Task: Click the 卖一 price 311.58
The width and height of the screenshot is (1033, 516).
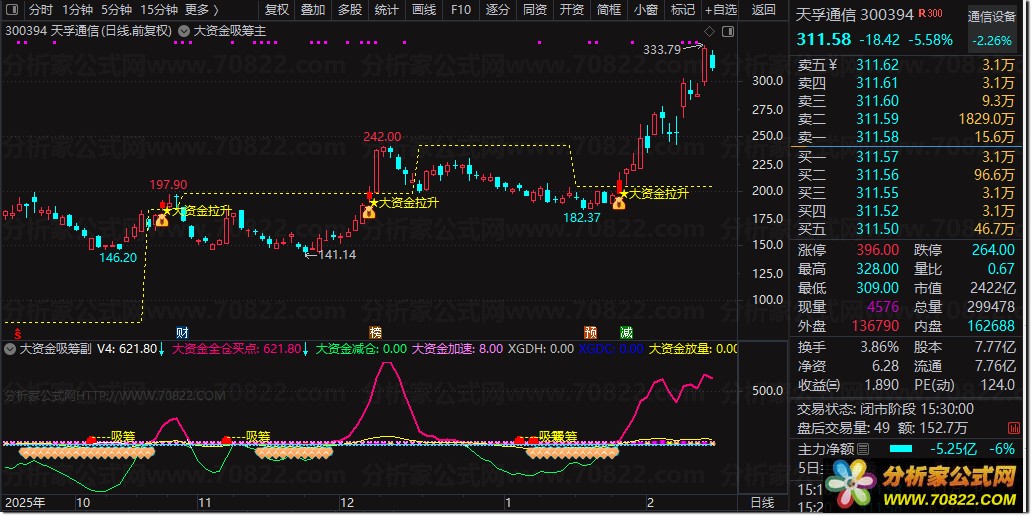Action: coord(878,137)
